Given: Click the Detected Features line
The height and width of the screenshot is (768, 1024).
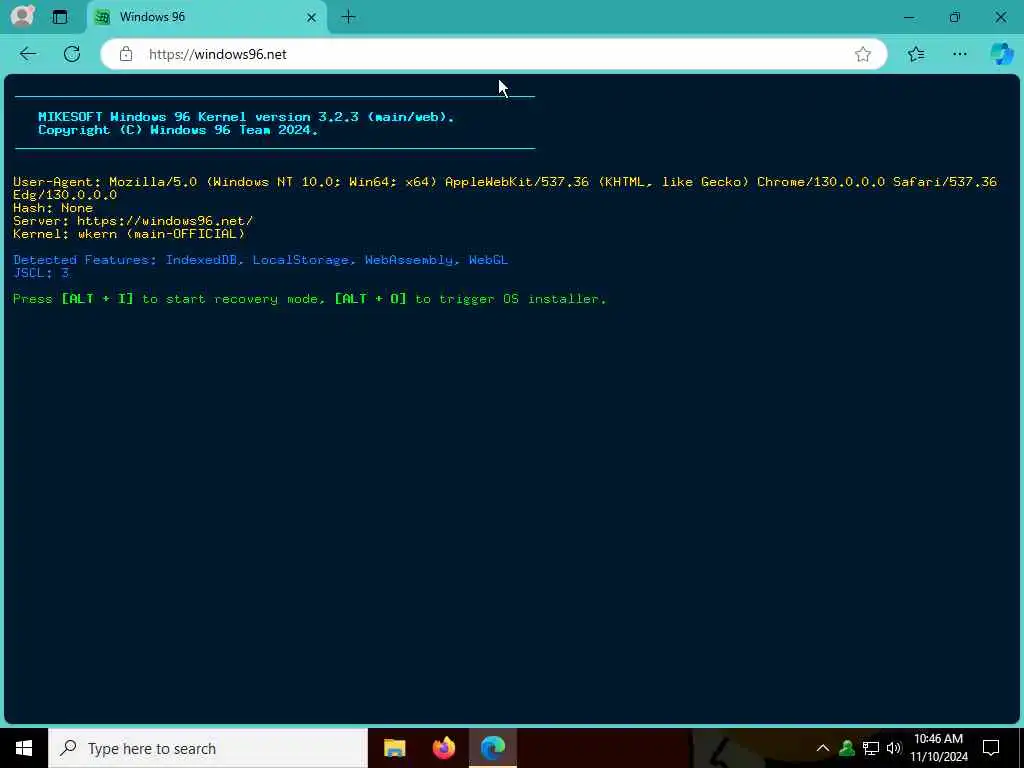Looking at the screenshot, I should point(261,260).
